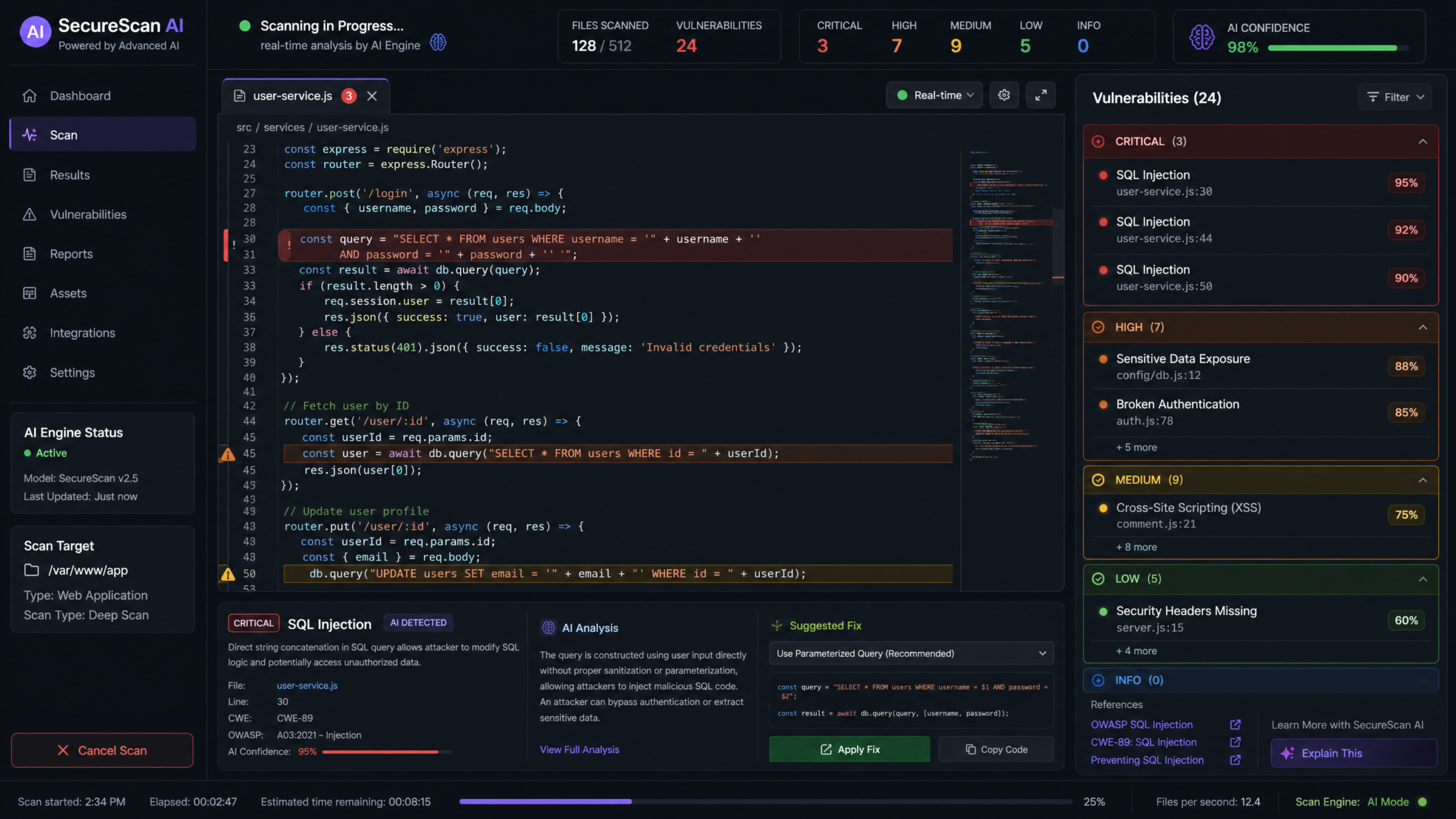Select Cross-Site Scripting (XSS) entry
1456x819 pixels.
[x=1260, y=515]
